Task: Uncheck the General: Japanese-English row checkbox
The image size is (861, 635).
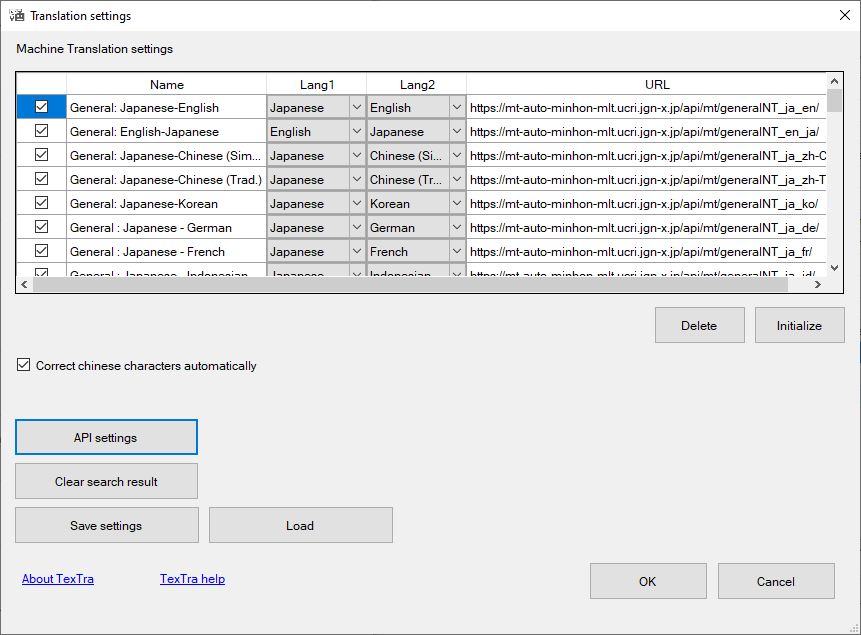Action: click(42, 107)
